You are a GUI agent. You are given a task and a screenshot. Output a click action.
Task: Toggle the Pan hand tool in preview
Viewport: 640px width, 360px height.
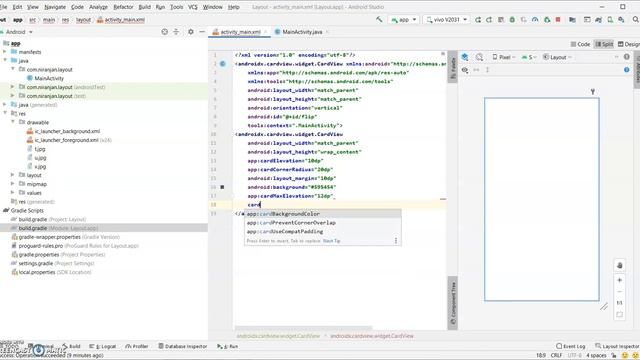(620, 265)
